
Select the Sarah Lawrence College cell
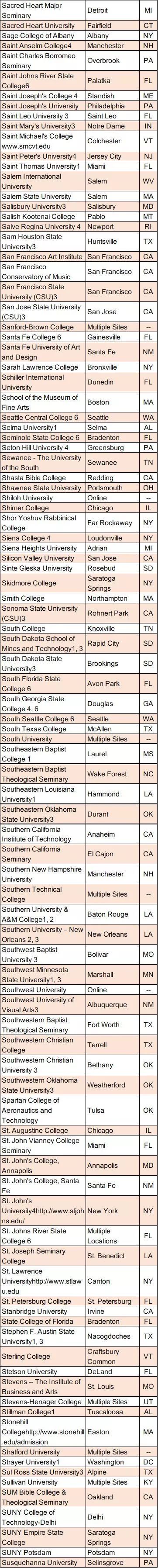click(x=42, y=367)
